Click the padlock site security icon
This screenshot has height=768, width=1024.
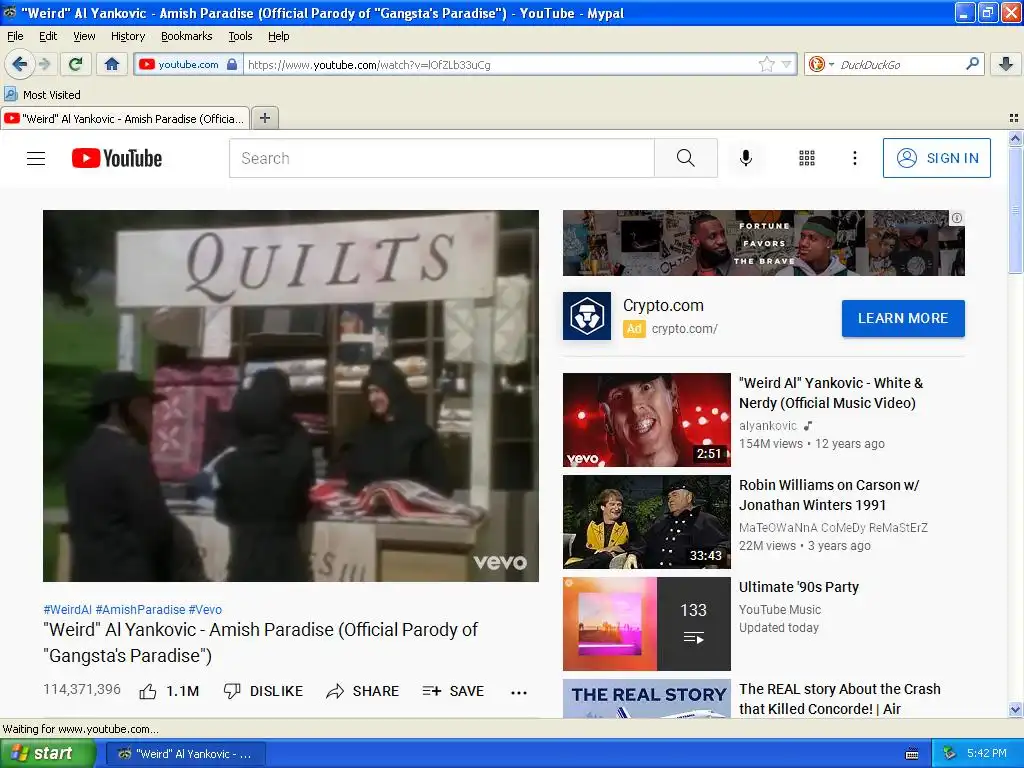click(x=232, y=64)
